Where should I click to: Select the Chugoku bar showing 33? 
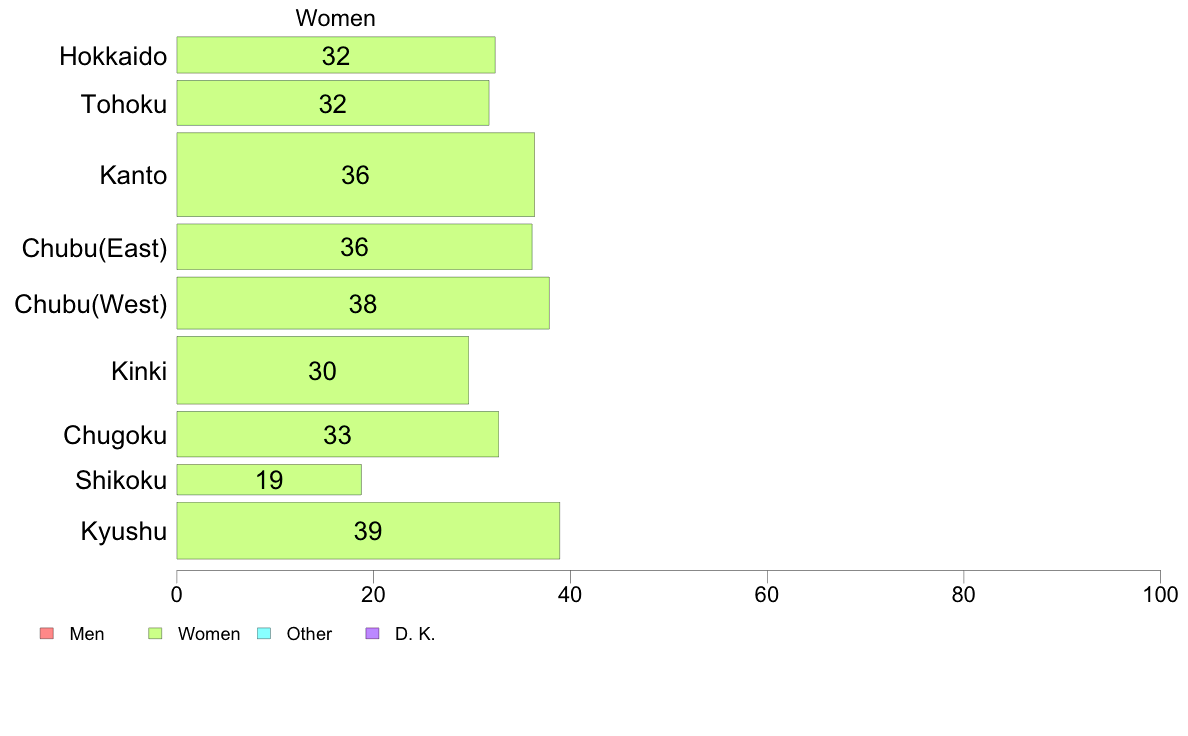tap(337, 434)
